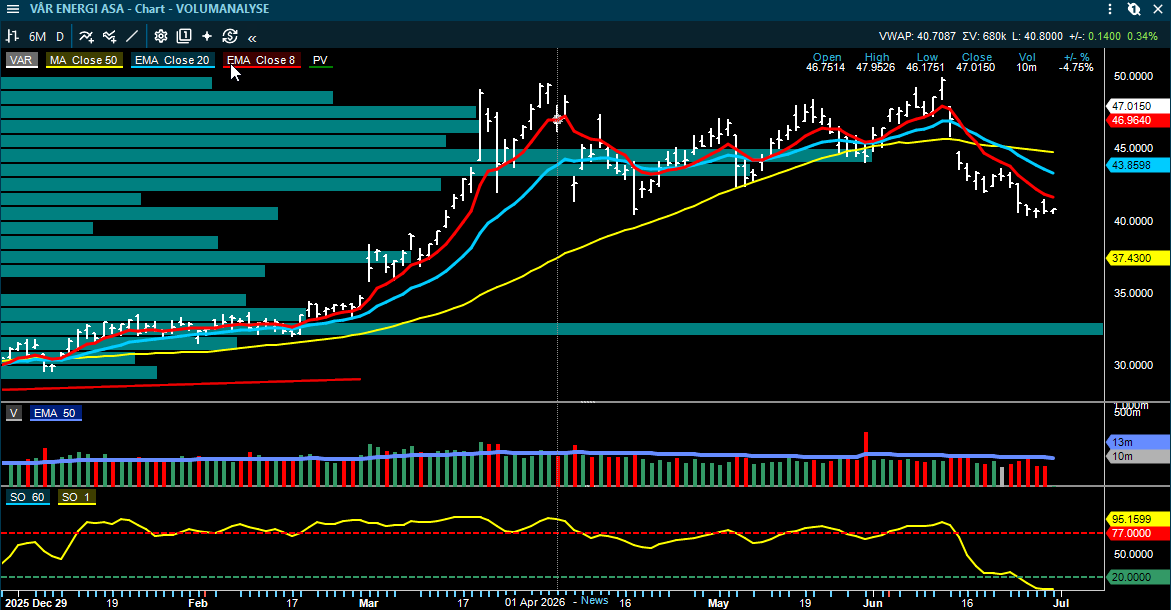Click the High 47.9526 value
The width and height of the screenshot is (1171, 610).
(x=876, y=67)
